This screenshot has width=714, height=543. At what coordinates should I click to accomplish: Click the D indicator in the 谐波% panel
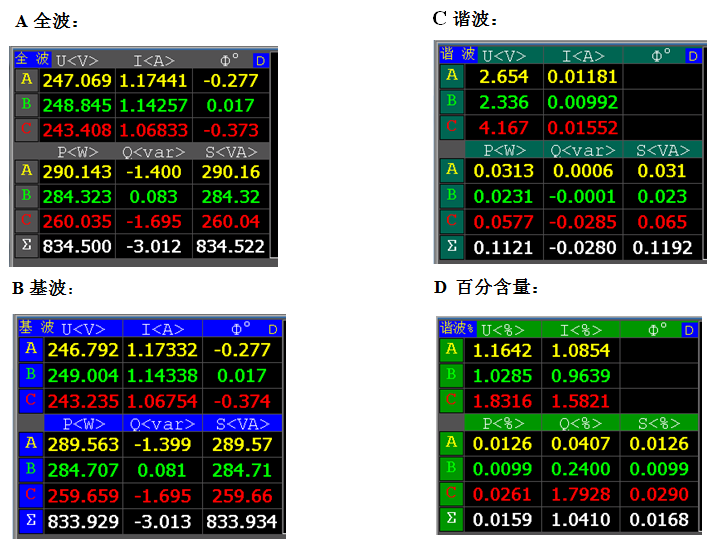coord(688,329)
